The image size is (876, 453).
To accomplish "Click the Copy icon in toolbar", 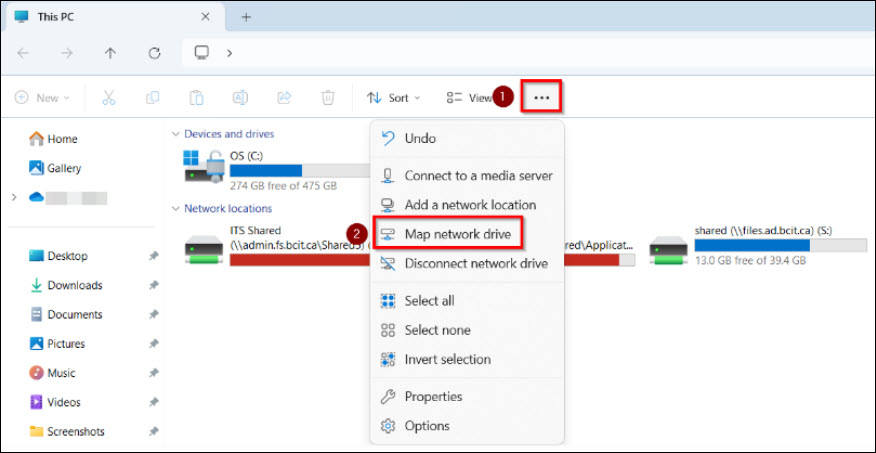I will pyautogui.click(x=153, y=98).
